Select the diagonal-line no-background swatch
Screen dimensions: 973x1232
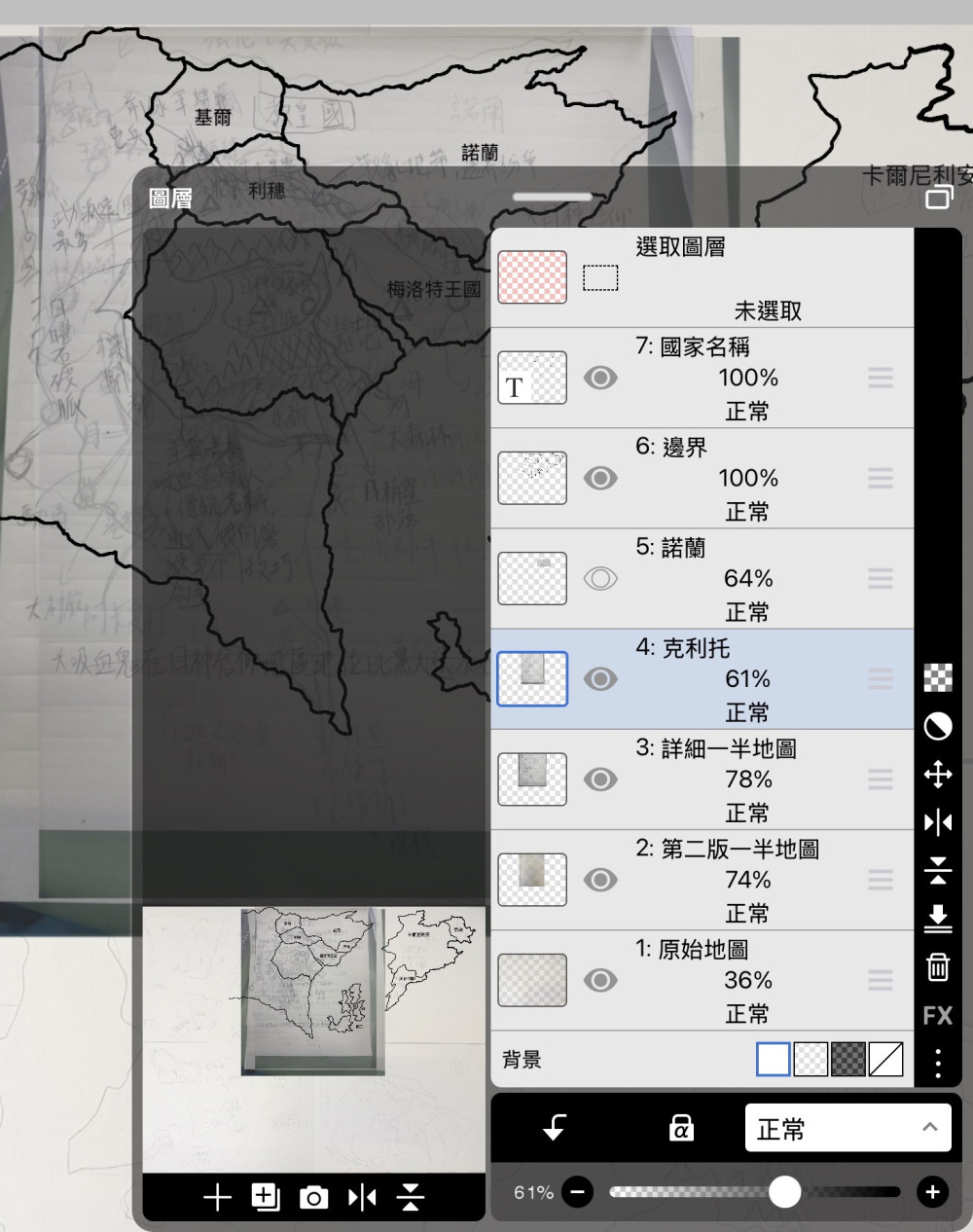886,1060
